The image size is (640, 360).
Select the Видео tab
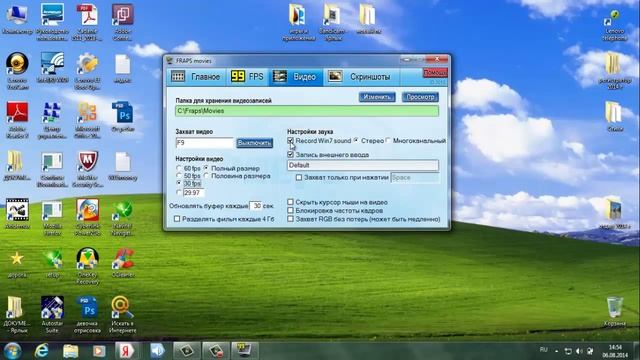pyautogui.click(x=296, y=77)
